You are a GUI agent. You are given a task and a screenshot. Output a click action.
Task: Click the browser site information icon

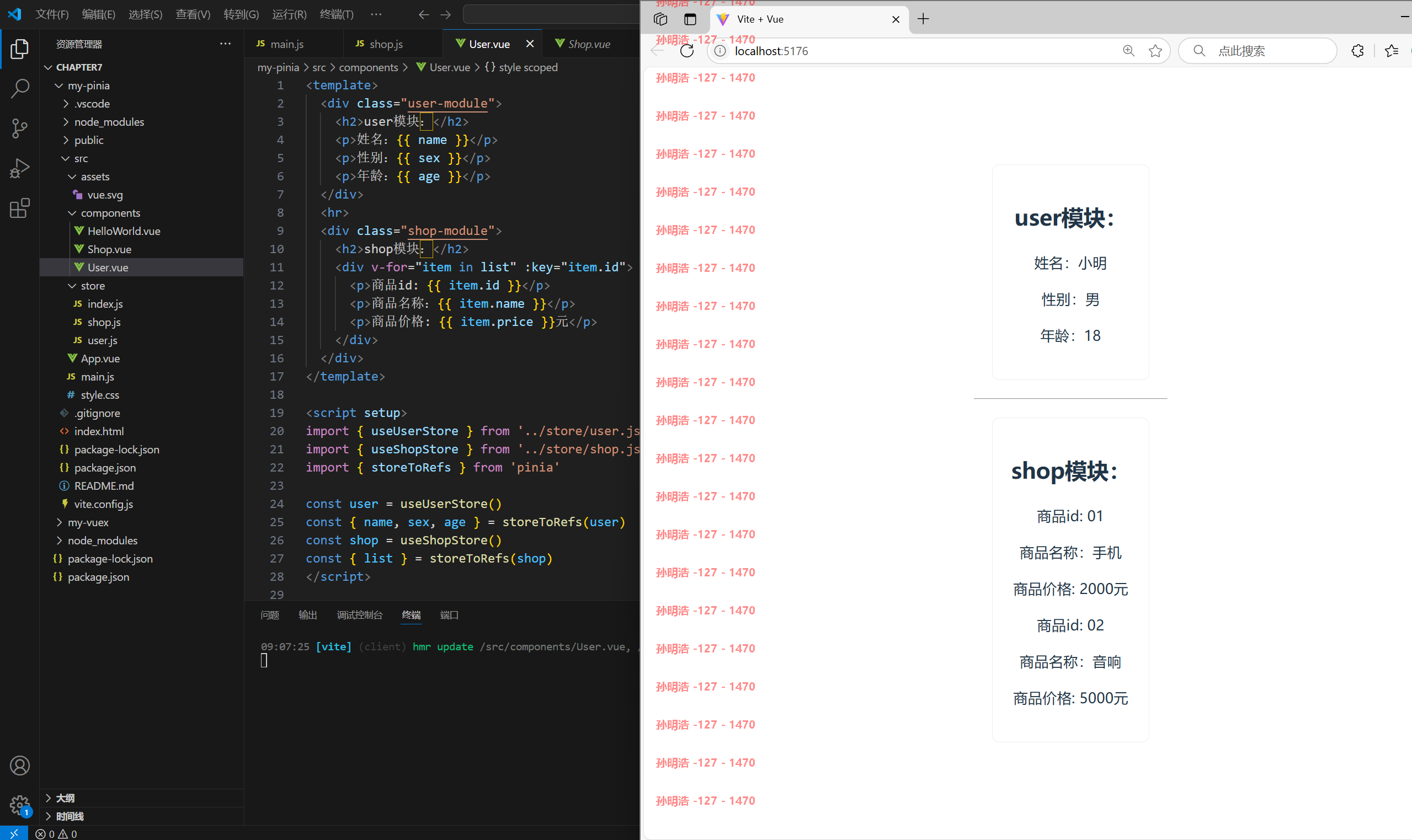pos(720,51)
